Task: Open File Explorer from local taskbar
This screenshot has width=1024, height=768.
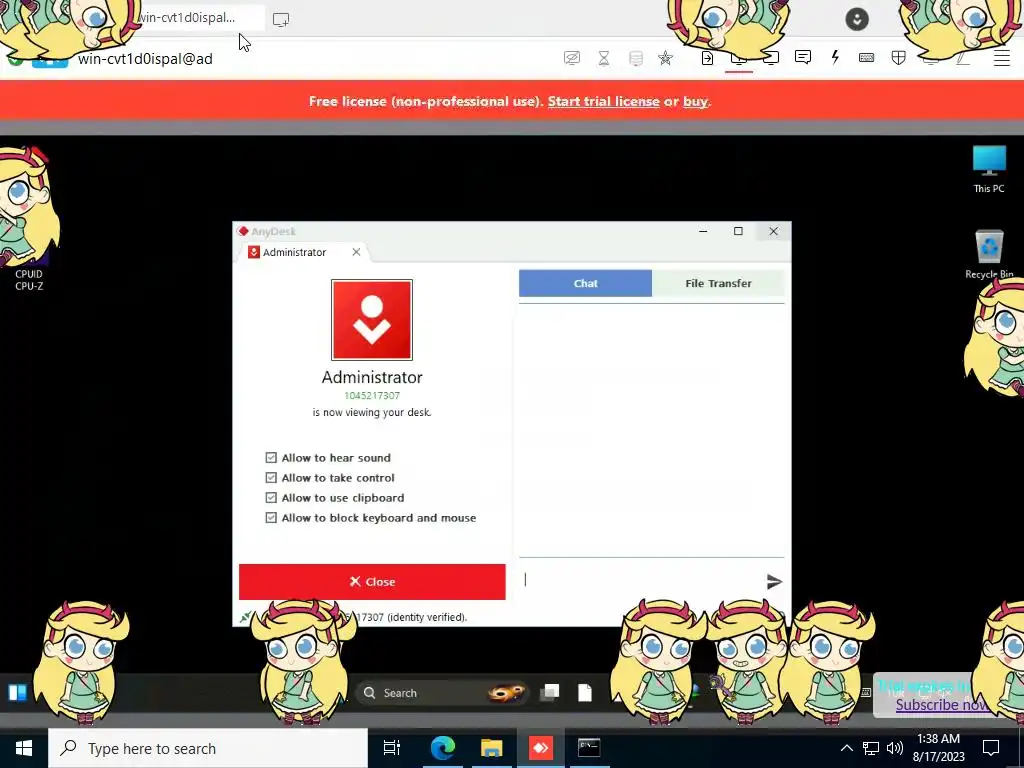Action: tap(492, 748)
